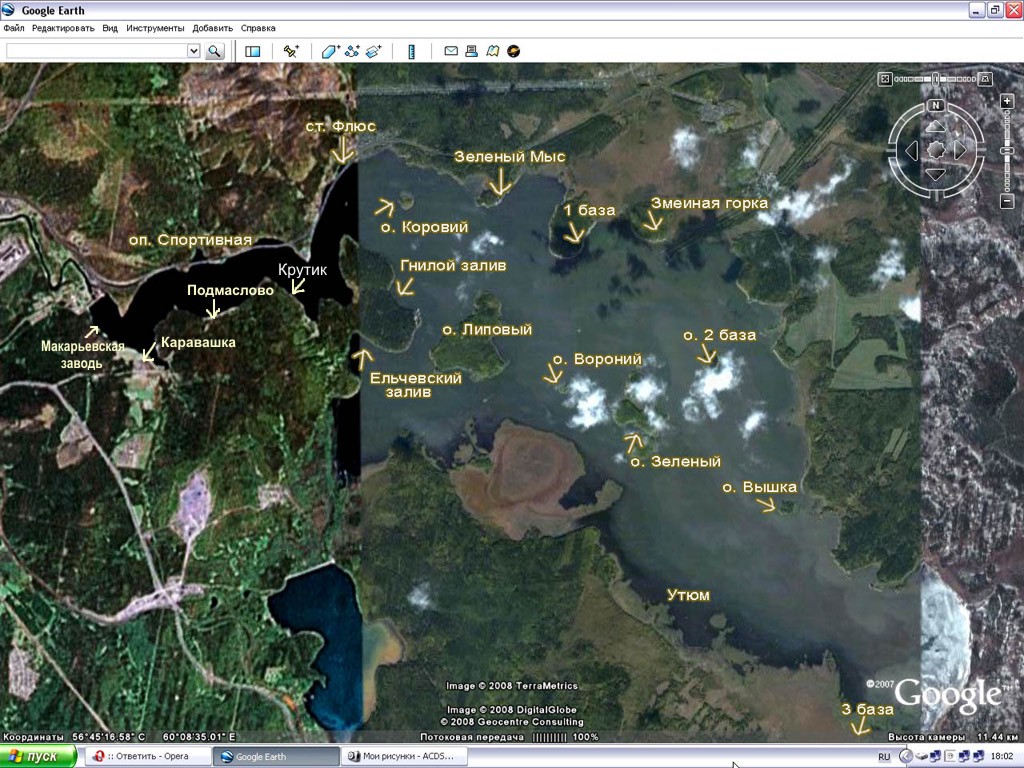The height and width of the screenshot is (768, 1024).
Task: Select the ruler measure tool
Action: click(411, 52)
